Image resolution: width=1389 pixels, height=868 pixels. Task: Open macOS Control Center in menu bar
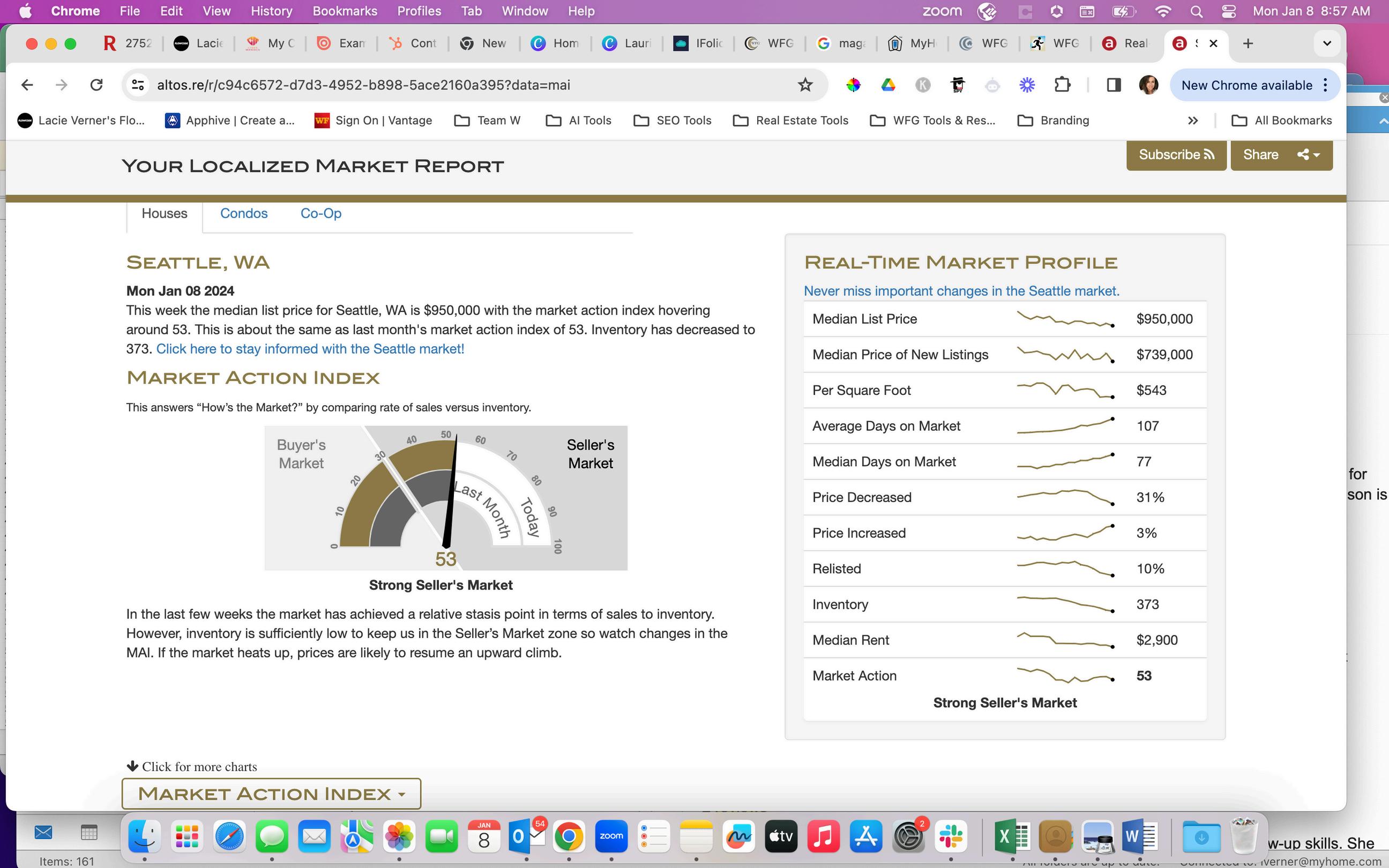pyautogui.click(x=1229, y=11)
